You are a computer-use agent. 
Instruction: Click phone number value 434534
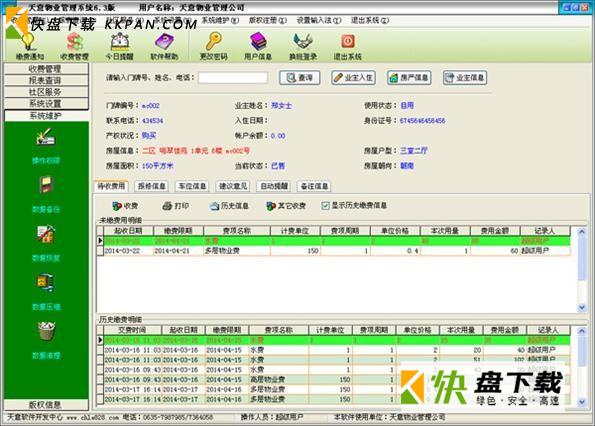(x=153, y=121)
